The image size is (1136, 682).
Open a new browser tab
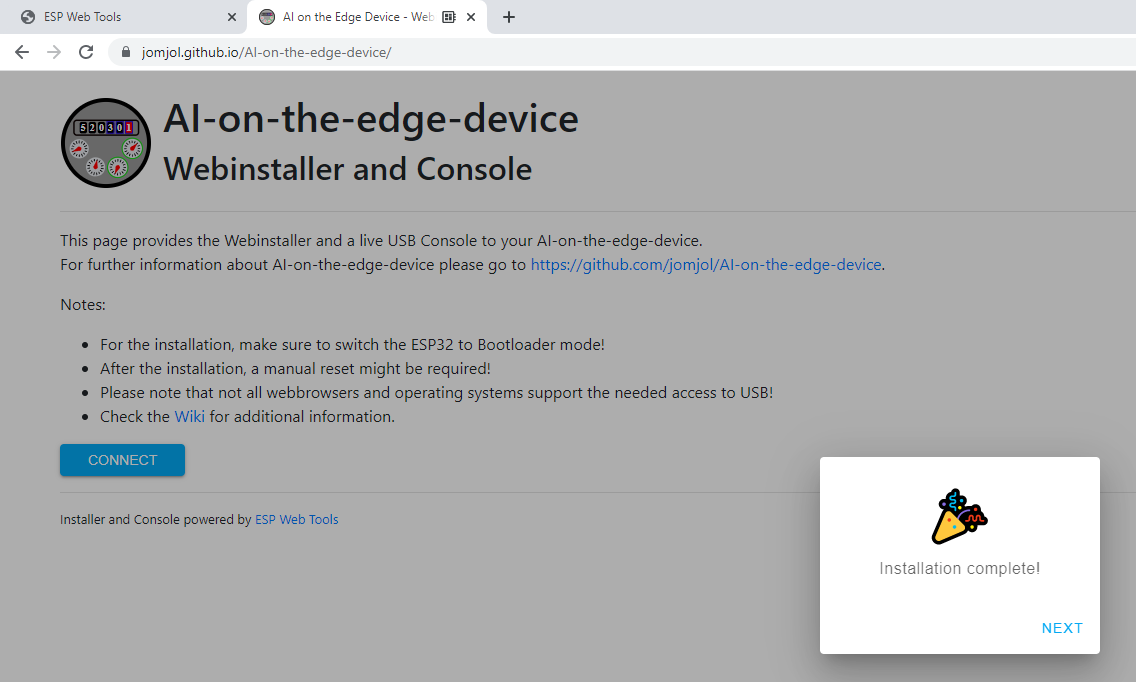coord(509,17)
